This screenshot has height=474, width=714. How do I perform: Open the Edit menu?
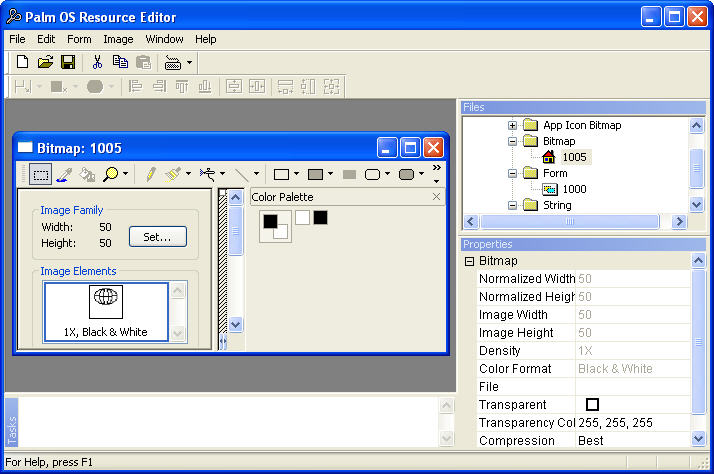coord(46,39)
